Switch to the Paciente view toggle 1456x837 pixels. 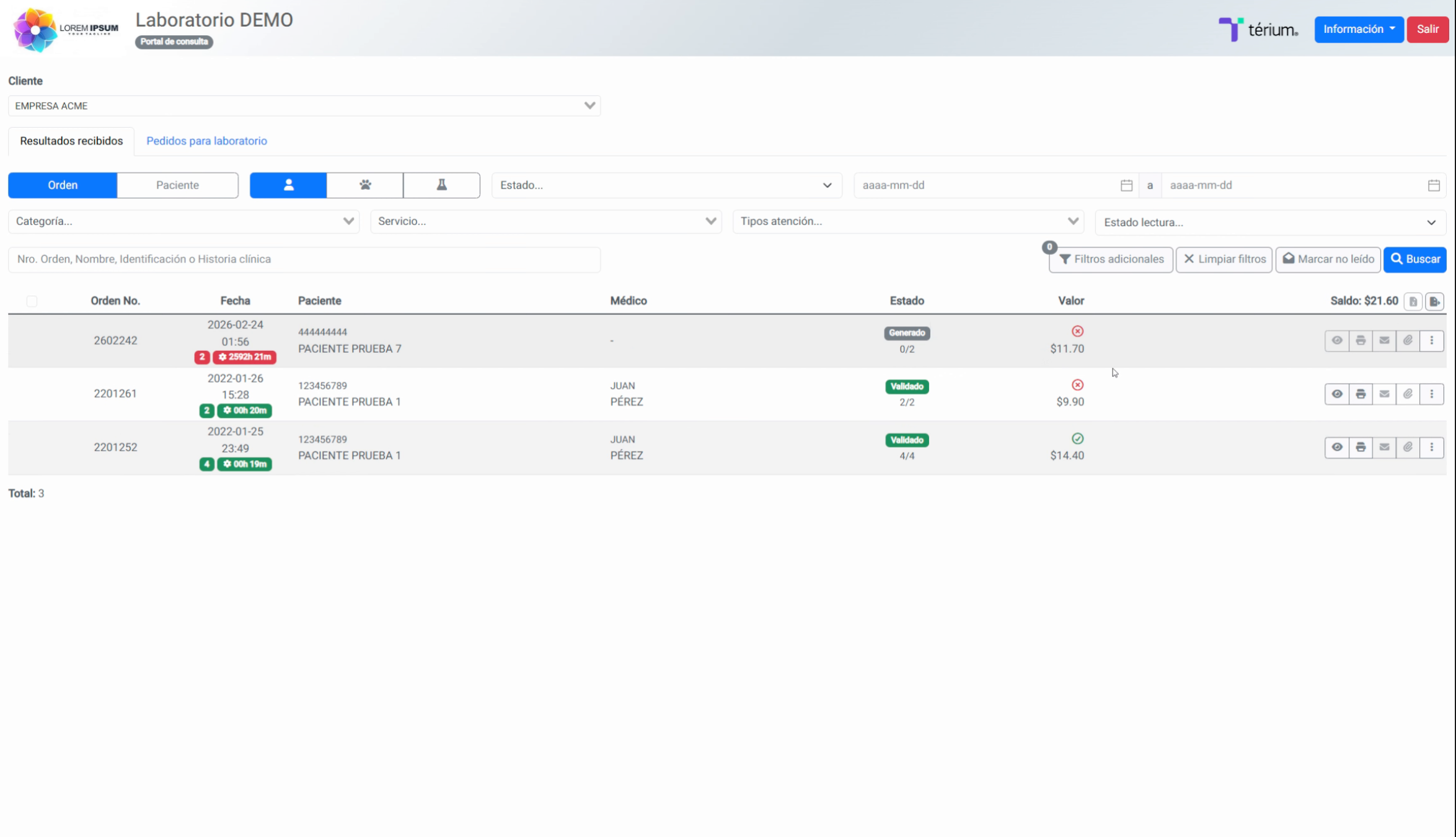(x=177, y=185)
